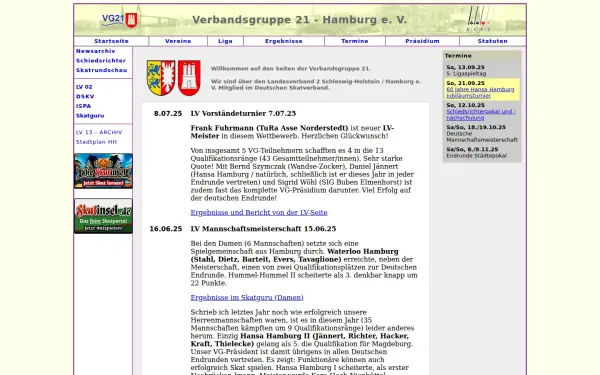Screen dimensions: 600x375
Task: Open the Liga menu item
Action: pyautogui.click(x=225, y=41)
